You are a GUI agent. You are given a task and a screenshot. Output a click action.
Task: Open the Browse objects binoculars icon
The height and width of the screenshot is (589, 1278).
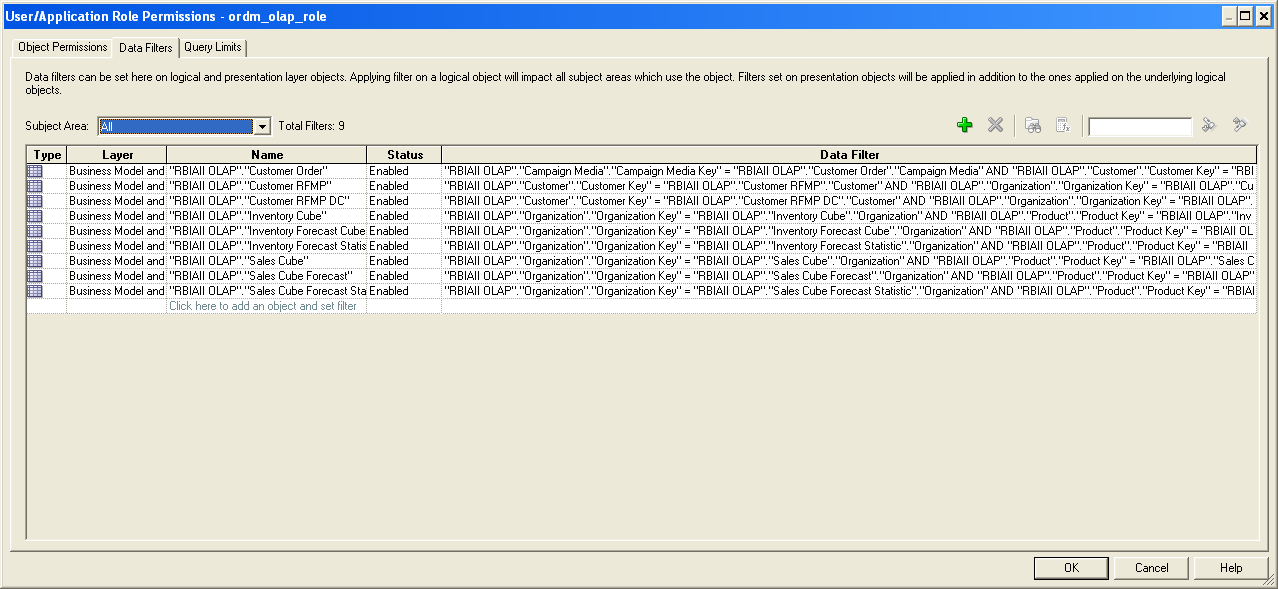(1033, 125)
